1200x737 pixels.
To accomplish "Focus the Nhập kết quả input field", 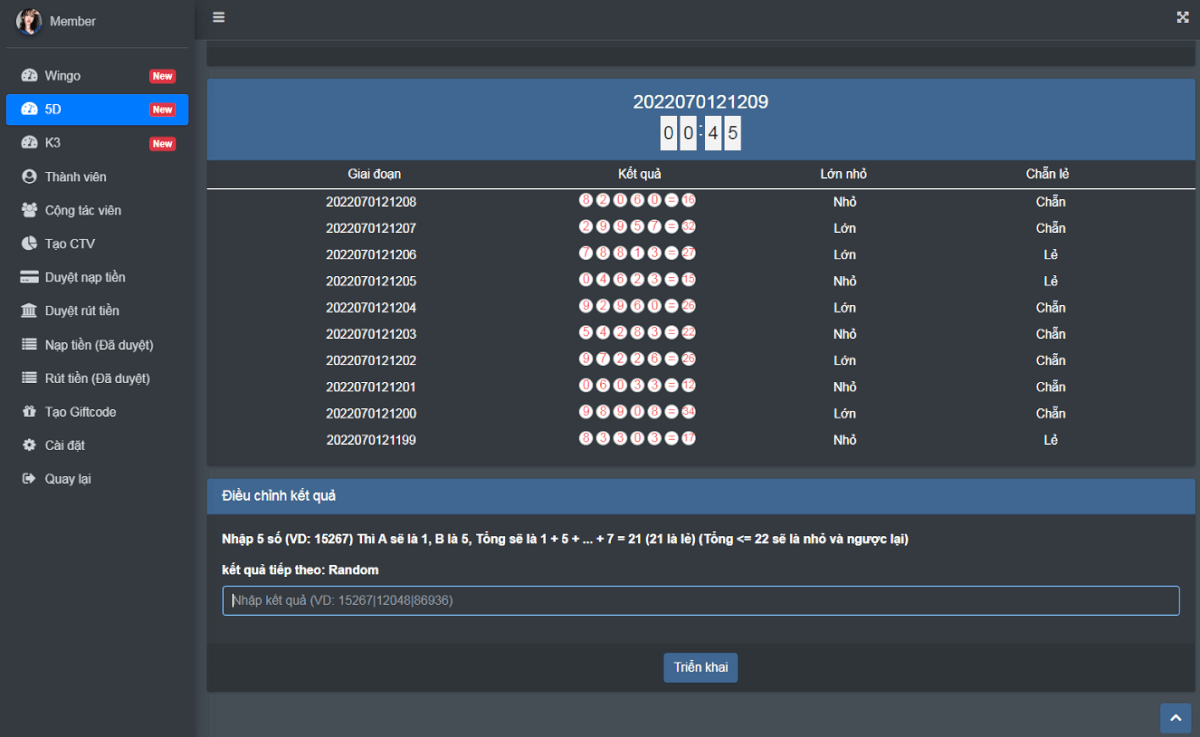I will coord(700,600).
